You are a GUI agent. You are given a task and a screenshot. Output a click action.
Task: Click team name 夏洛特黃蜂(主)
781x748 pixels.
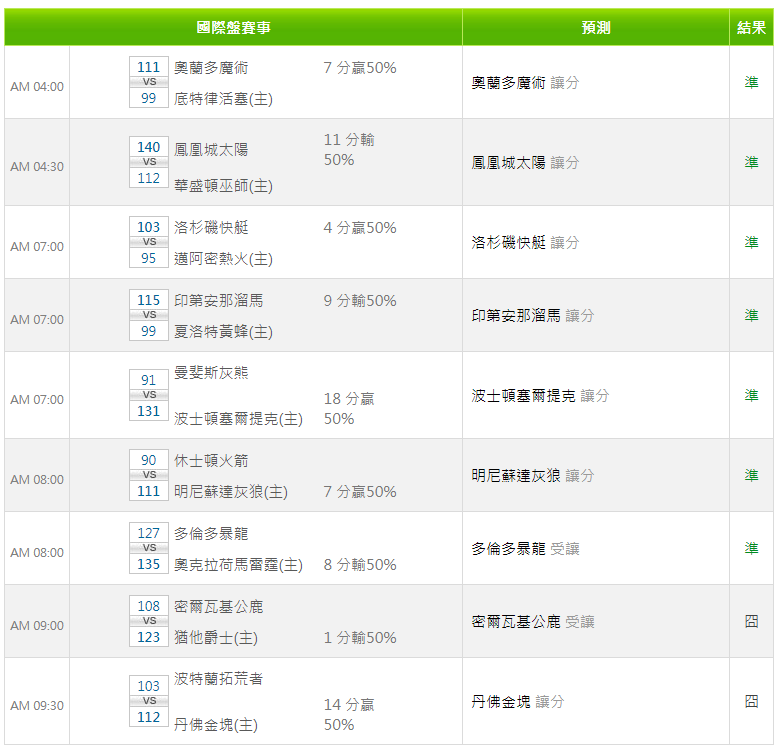[223, 331]
